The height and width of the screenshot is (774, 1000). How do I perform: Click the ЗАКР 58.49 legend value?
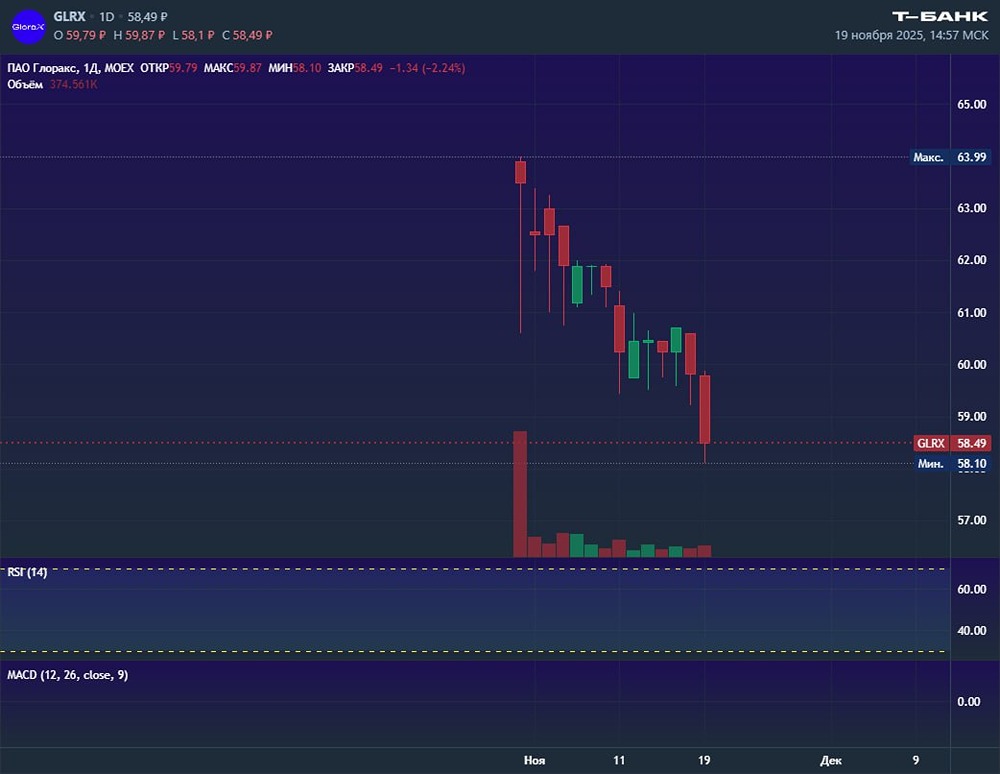[355, 68]
